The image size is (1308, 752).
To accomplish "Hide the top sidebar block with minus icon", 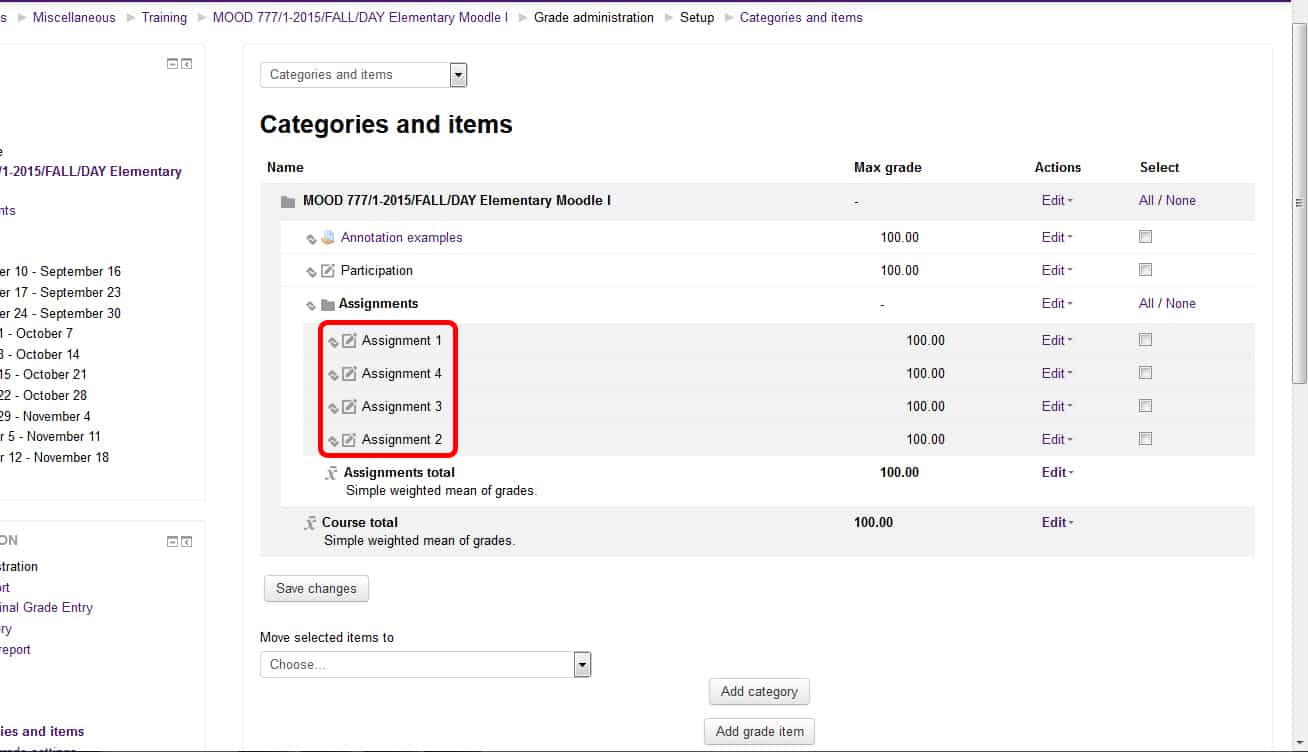I will click(x=172, y=64).
